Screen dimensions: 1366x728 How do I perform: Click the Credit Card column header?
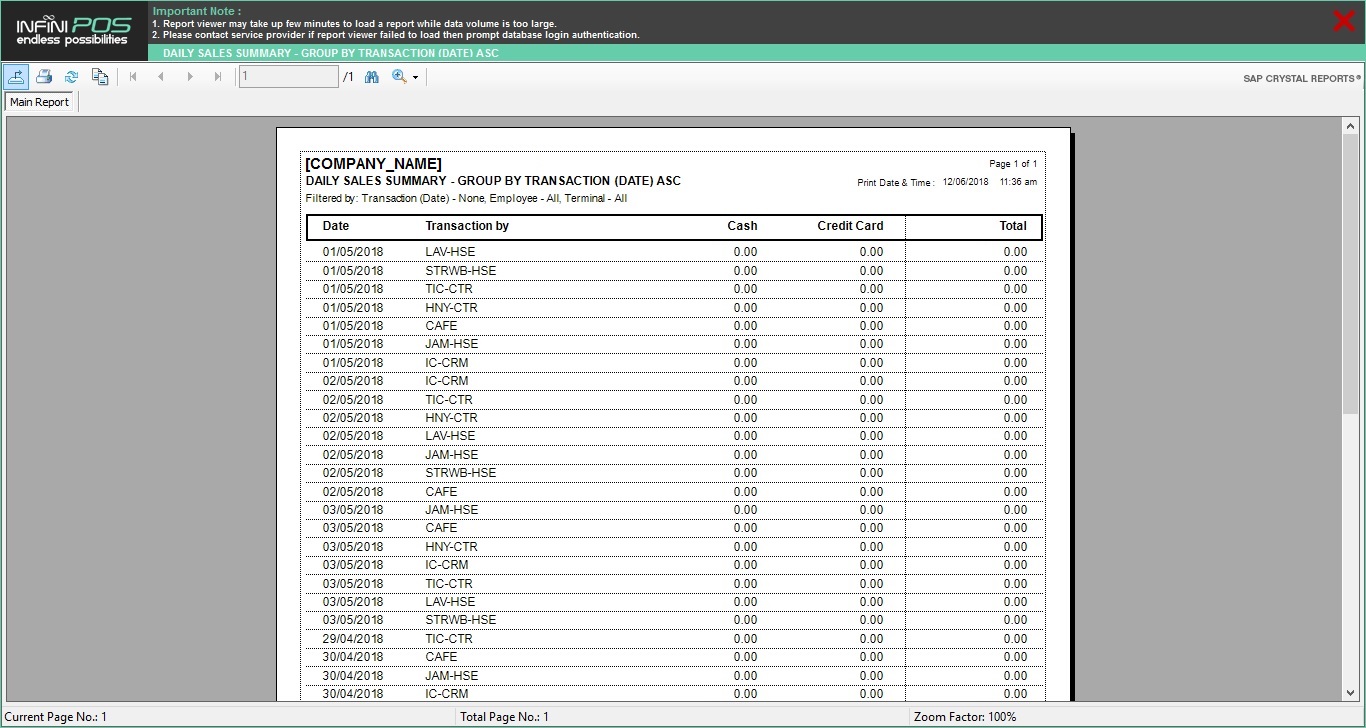click(x=850, y=226)
